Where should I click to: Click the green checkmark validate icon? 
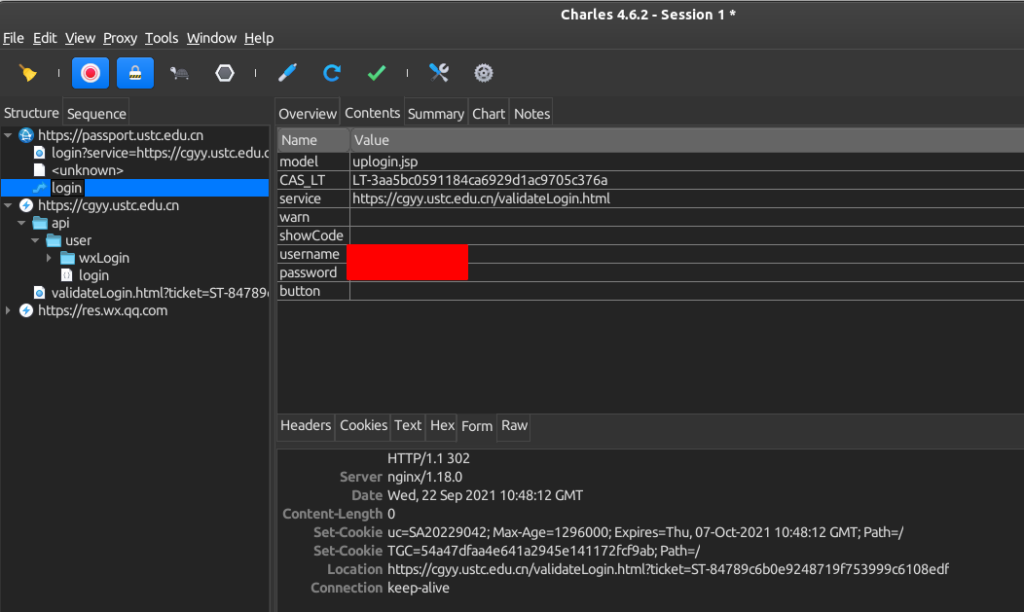[377, 73]
